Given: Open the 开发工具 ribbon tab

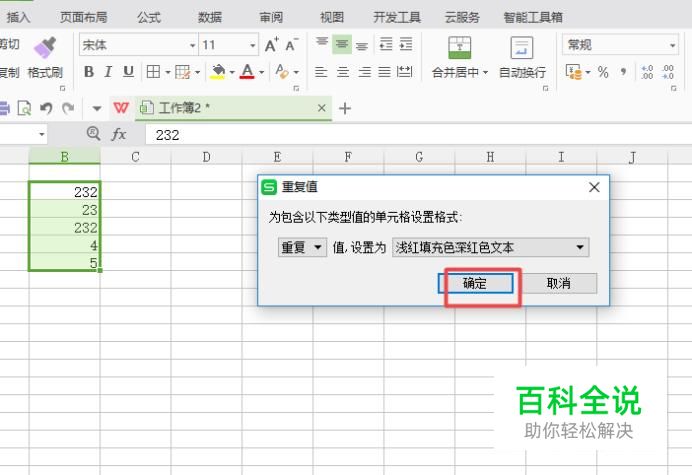Looking at the screenshot, I should (397, 17).
